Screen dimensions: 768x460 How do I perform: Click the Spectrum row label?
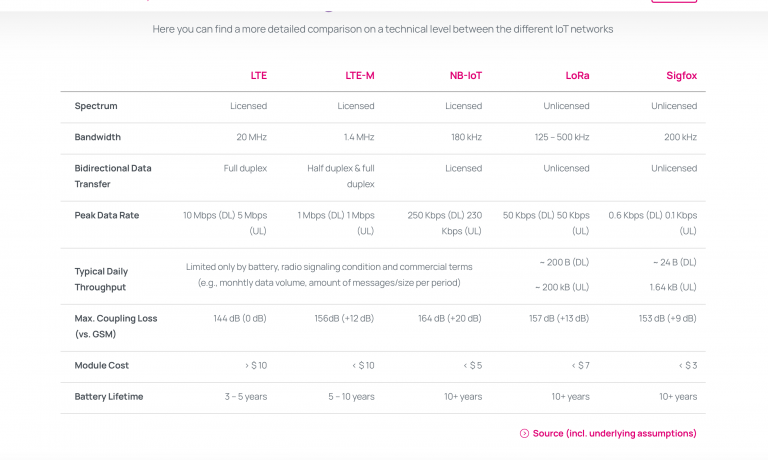[x=96, y=106]
